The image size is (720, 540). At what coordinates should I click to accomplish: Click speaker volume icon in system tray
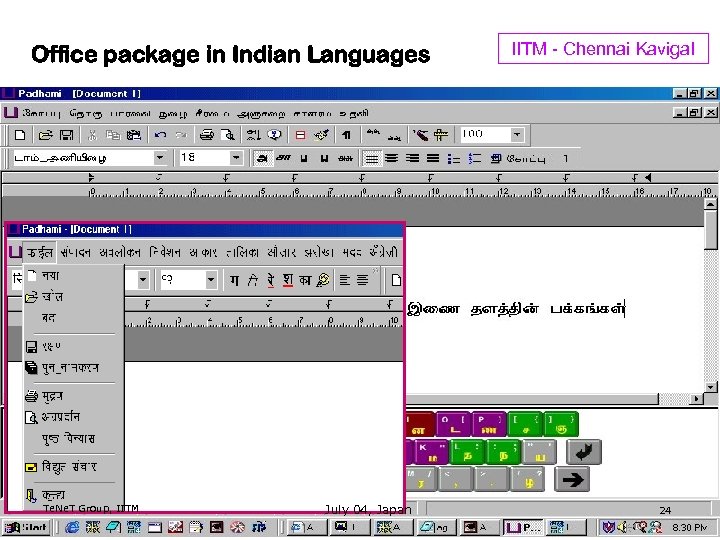click(x=621, y=527)
